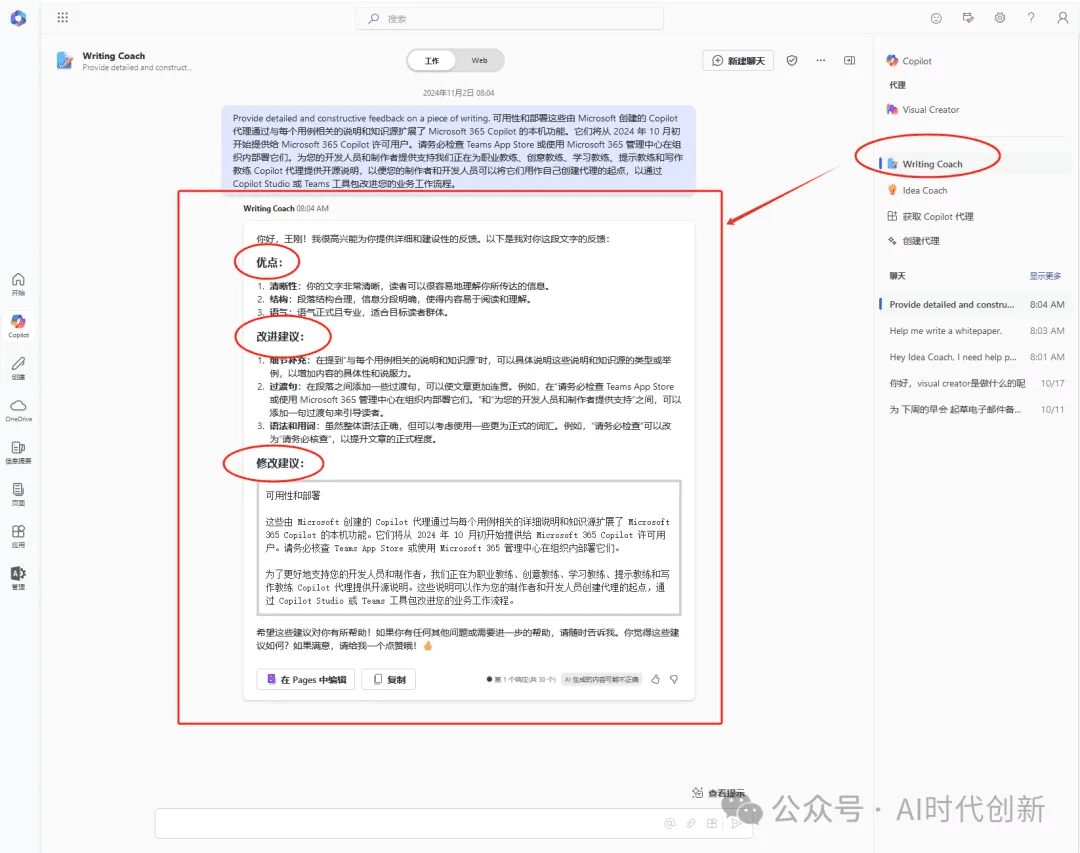Image resolution: width=1080 pixels, height=853 pixels.
Task: Give thumbs up to the response
Action: 656,679
